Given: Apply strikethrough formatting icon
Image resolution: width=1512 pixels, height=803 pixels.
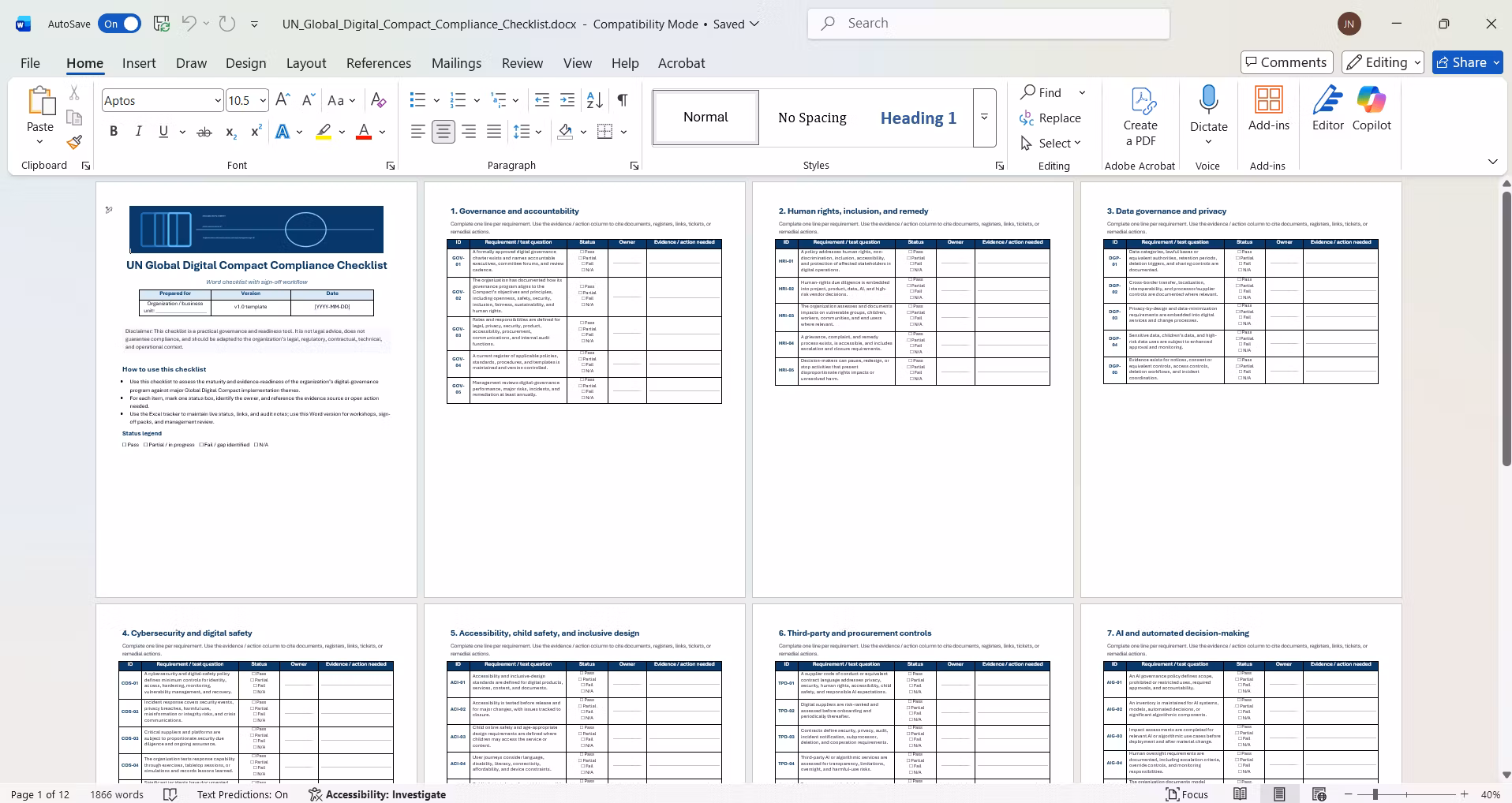Looking at the screenshot, I should tap(204, 132).
